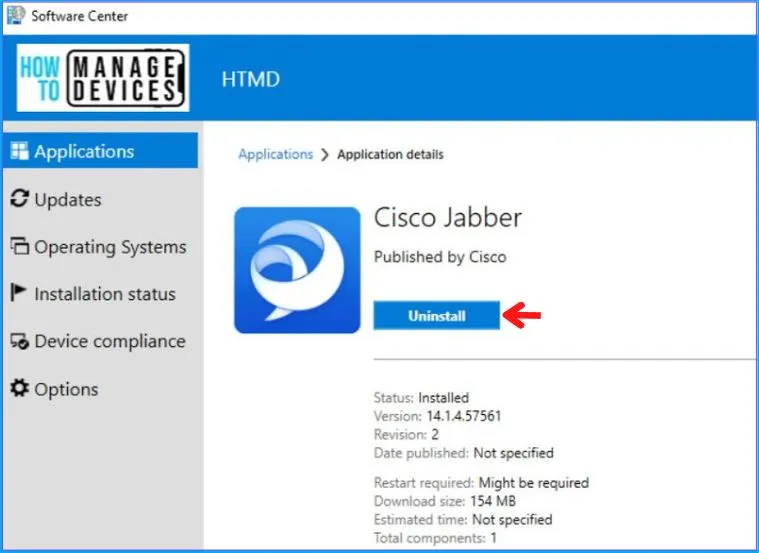Open the Options section

pos(100,388)
